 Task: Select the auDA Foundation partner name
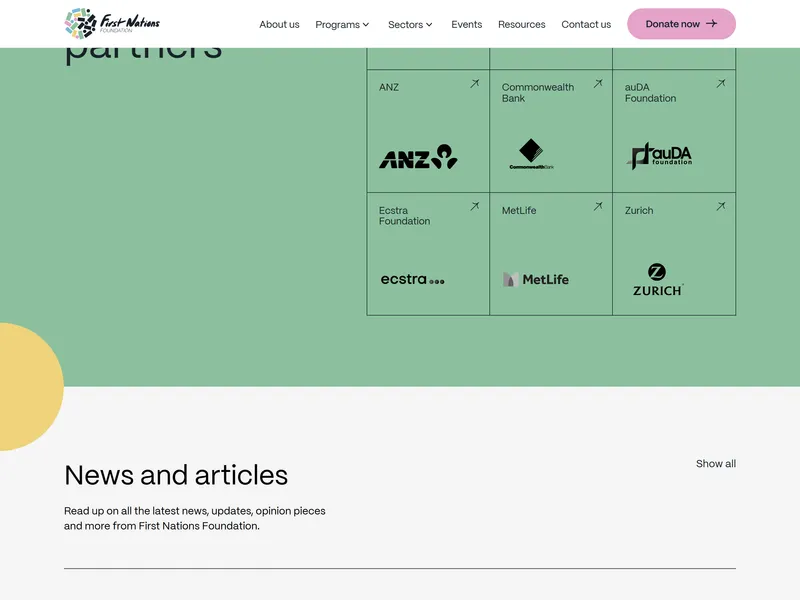[x=651, y=93]
